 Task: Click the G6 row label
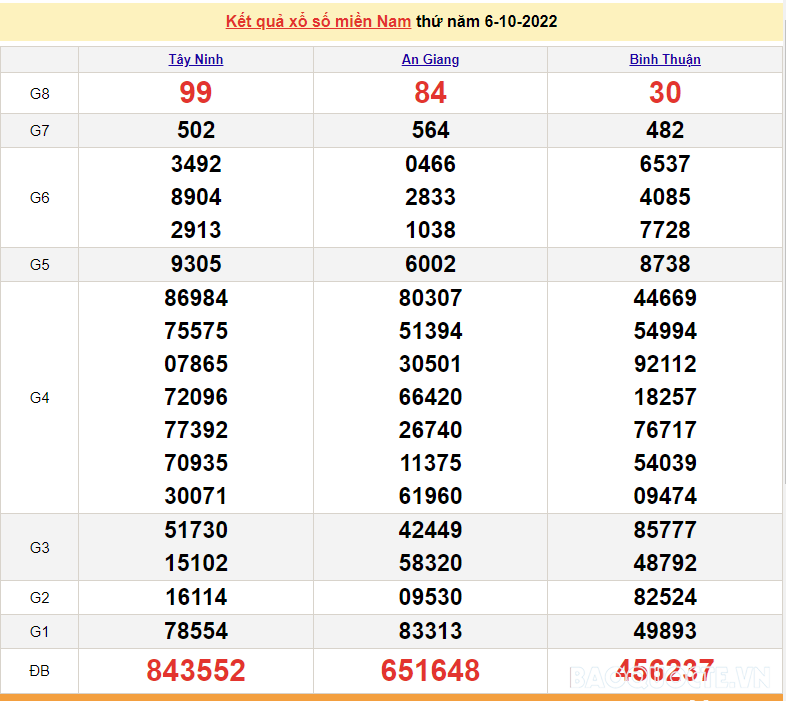coord(39,198)
